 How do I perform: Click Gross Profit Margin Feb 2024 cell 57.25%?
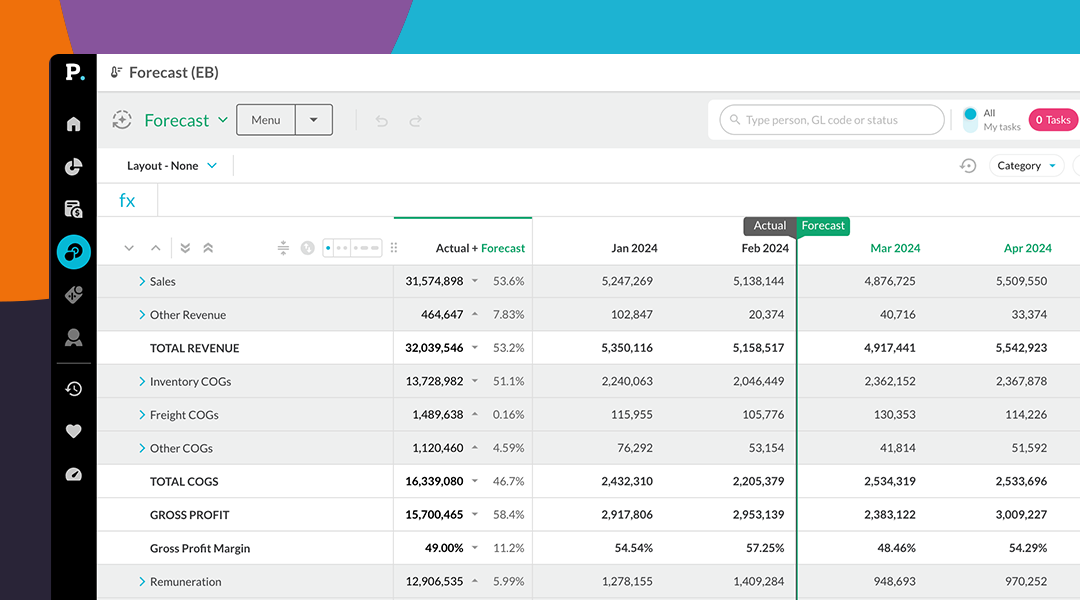[x=765, y=548]
